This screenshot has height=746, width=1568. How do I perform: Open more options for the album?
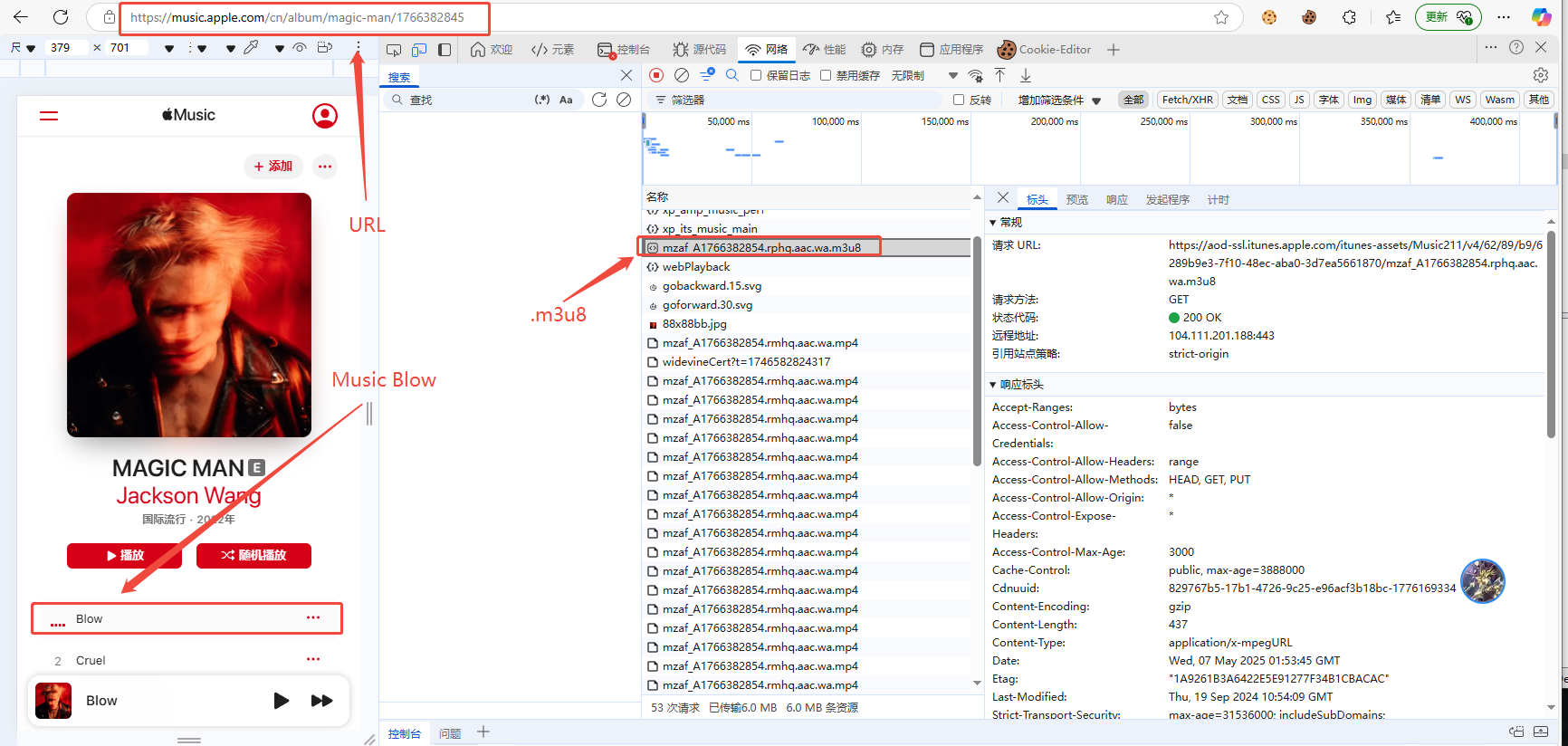(325, 167)
